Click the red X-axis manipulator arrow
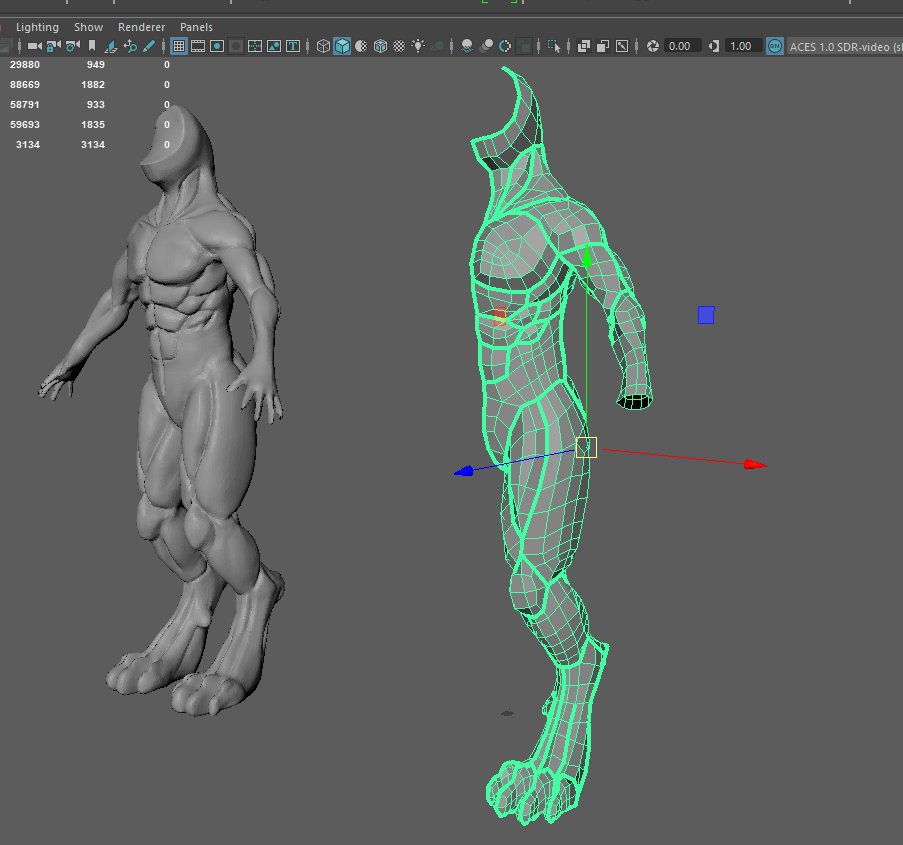This screenshot has height=845, width=903. pos(756,464)
